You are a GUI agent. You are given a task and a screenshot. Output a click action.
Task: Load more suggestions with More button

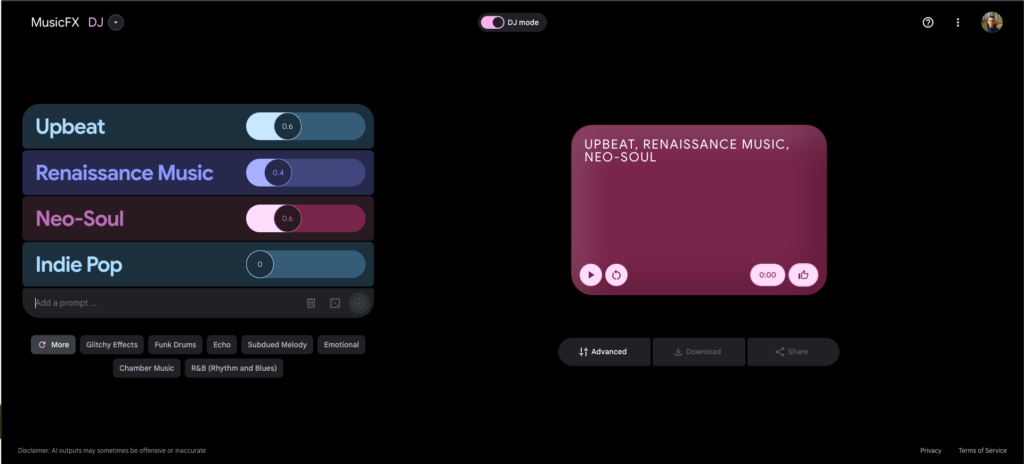click(x=54, y=344)
